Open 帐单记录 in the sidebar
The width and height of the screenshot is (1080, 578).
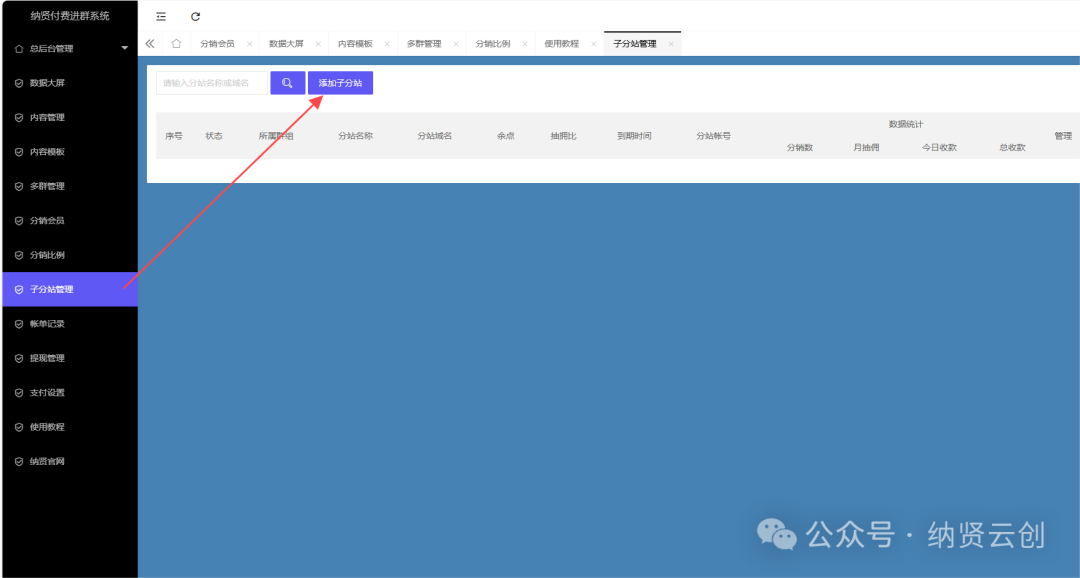pyautogui.click(x=47, y=324)
